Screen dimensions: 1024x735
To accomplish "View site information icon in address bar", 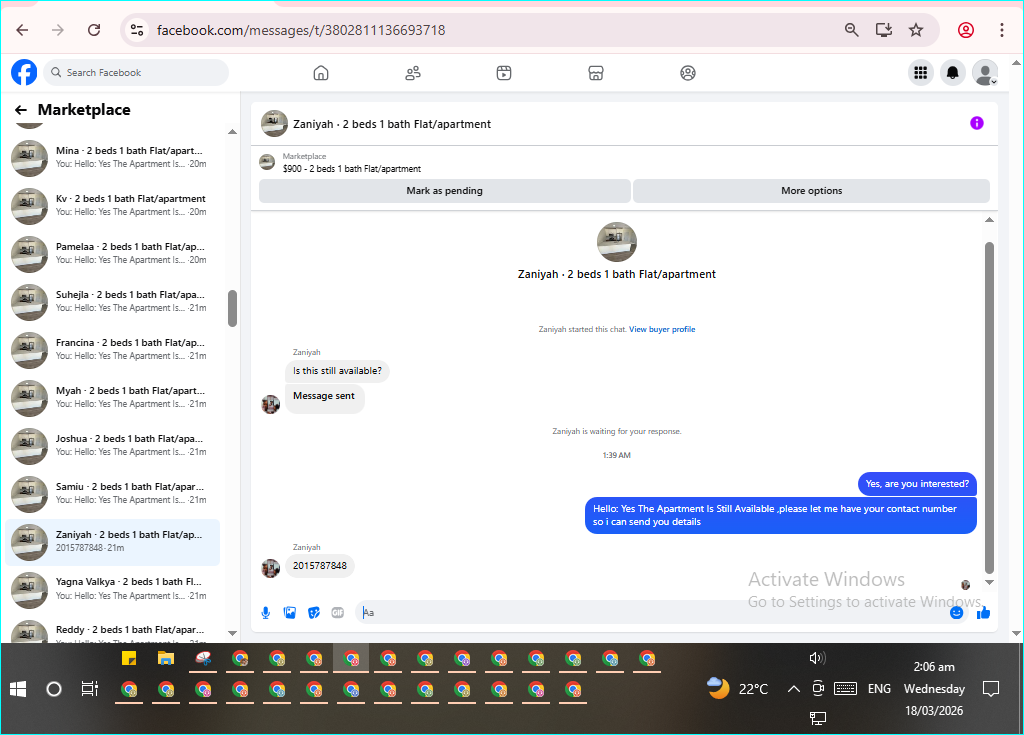I will tap(137, 30).
